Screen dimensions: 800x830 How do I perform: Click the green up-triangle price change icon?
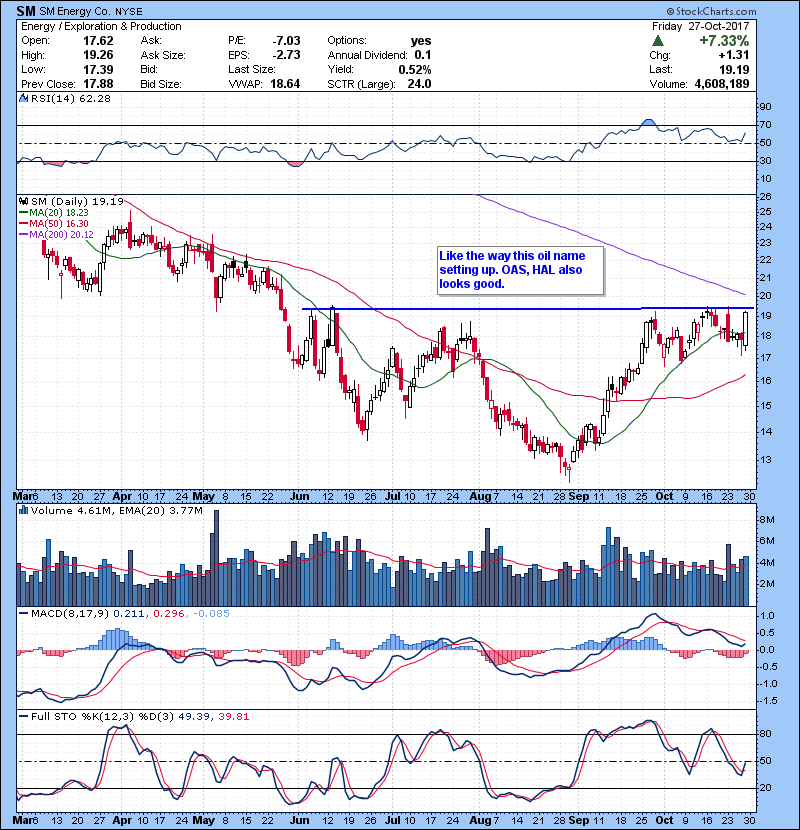tap(658, 41)
